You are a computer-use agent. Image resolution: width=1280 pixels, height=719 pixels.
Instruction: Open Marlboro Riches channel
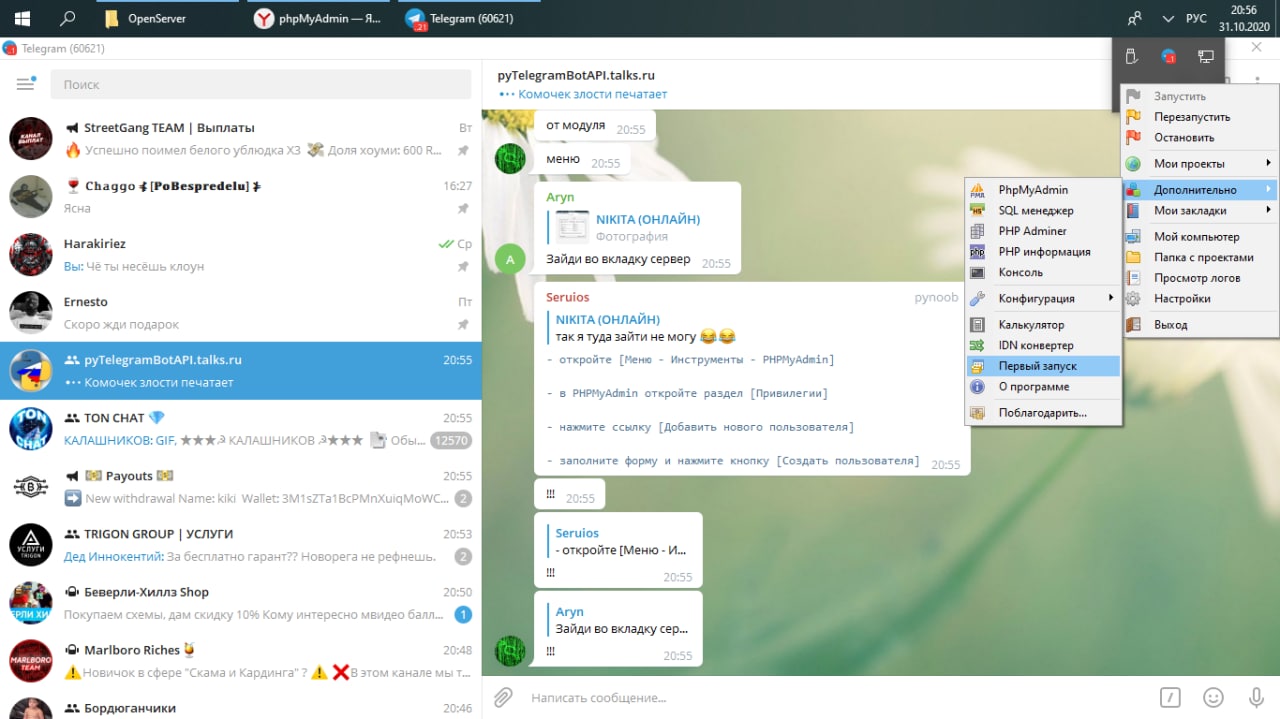point(241,661)
